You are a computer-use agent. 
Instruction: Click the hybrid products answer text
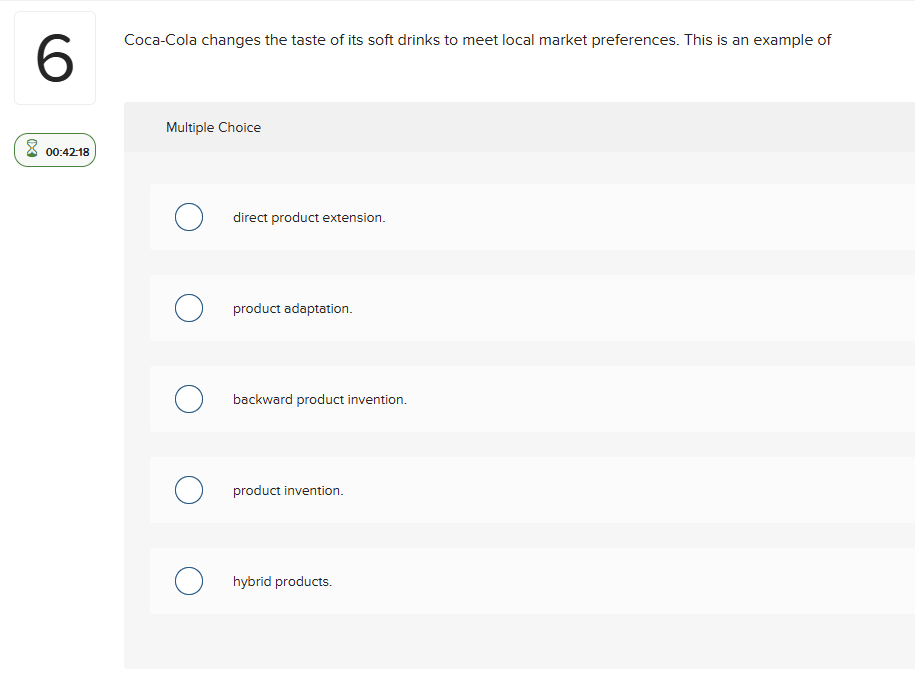tap(283, 581)
